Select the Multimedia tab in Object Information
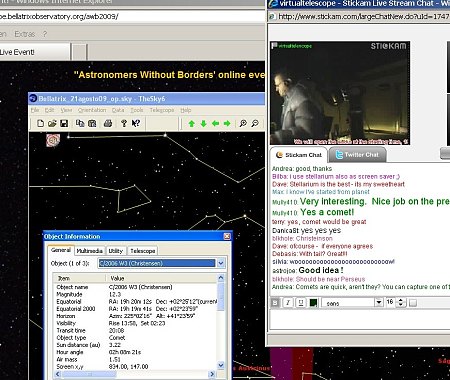Image resolution: width=450 pixels, height=380 pixels. 89,251
